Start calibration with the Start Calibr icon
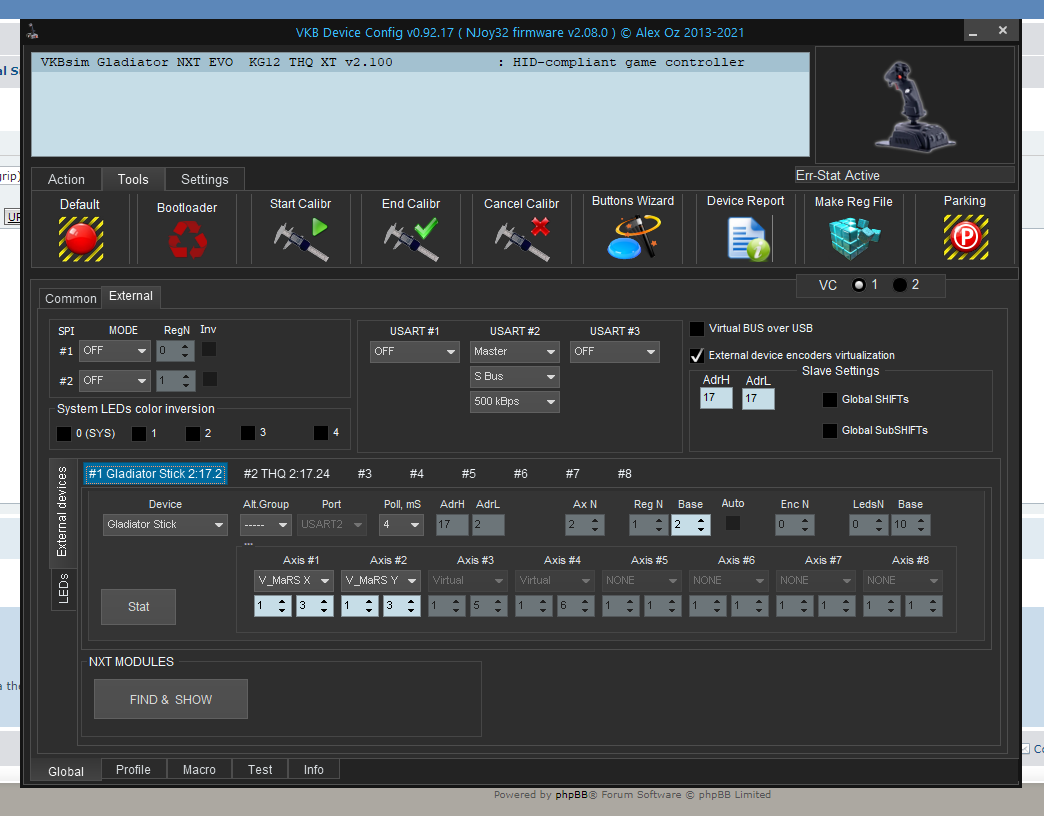1044x816 pixels. click(301, 240)
